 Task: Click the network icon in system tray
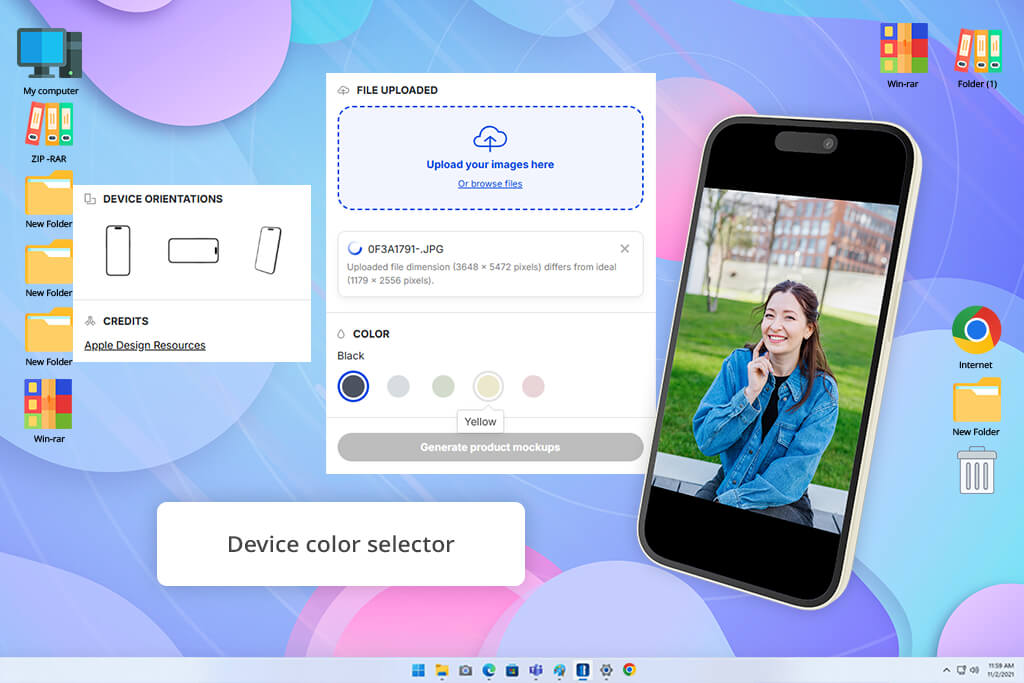coord(961,670)
